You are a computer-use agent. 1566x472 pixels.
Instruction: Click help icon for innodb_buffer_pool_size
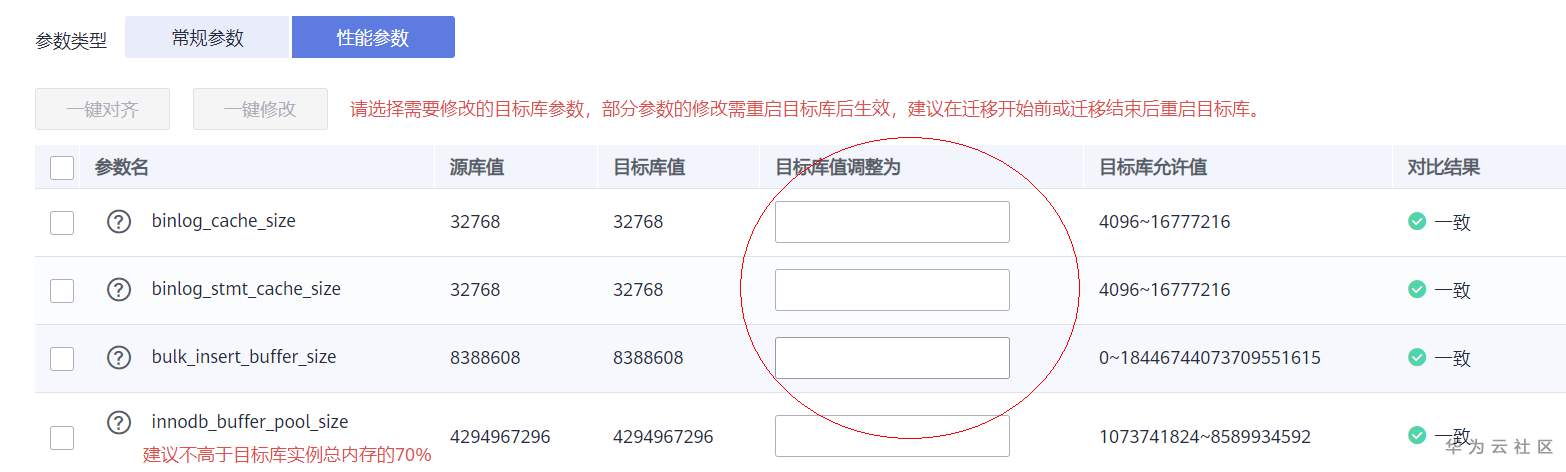[119, 423]
